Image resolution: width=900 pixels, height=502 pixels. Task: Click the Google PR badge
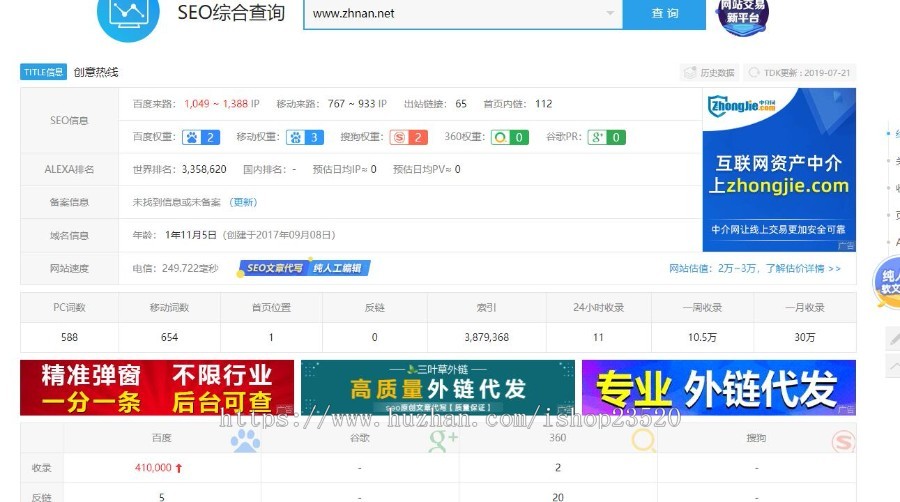pyautogui.click(x=607, y=138)
